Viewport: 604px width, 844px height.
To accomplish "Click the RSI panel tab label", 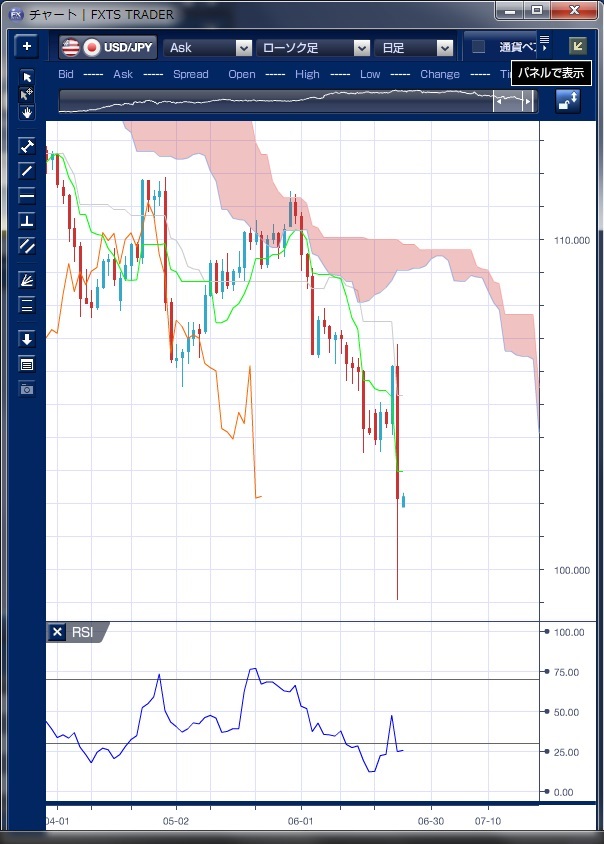I will click(x=82, y=632).
